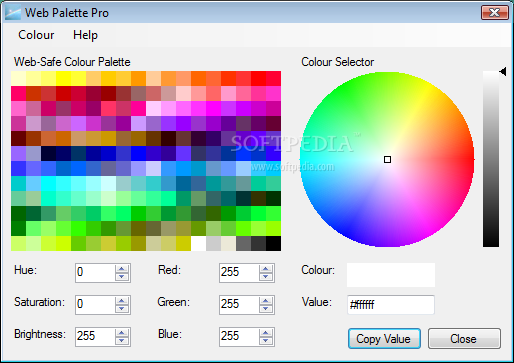The image size is (514, 363).
Task: Increase Blue value with its up arrow
Action: pos(266,333)
